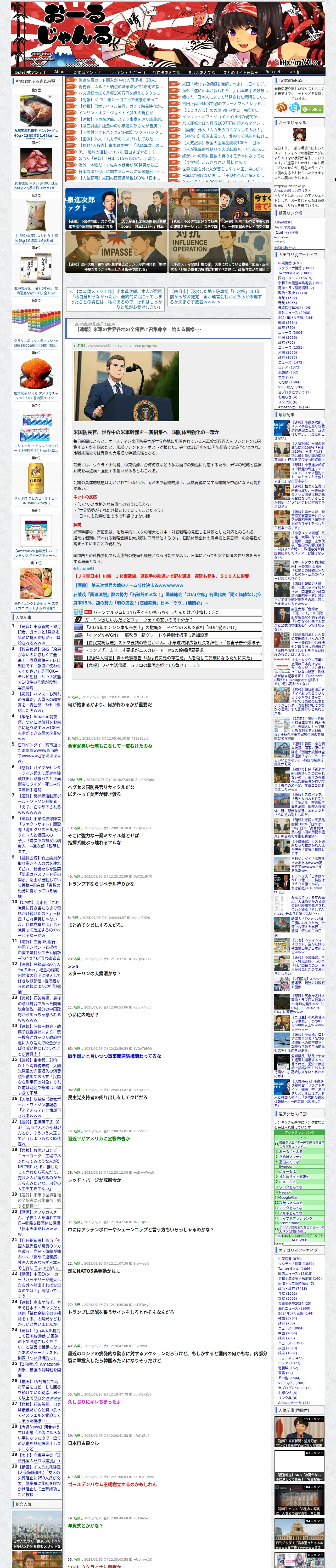Open だめぽアンテナ in the navigation bar
This screenshot has width=336, height=1568.
click(x=87, y=72)
